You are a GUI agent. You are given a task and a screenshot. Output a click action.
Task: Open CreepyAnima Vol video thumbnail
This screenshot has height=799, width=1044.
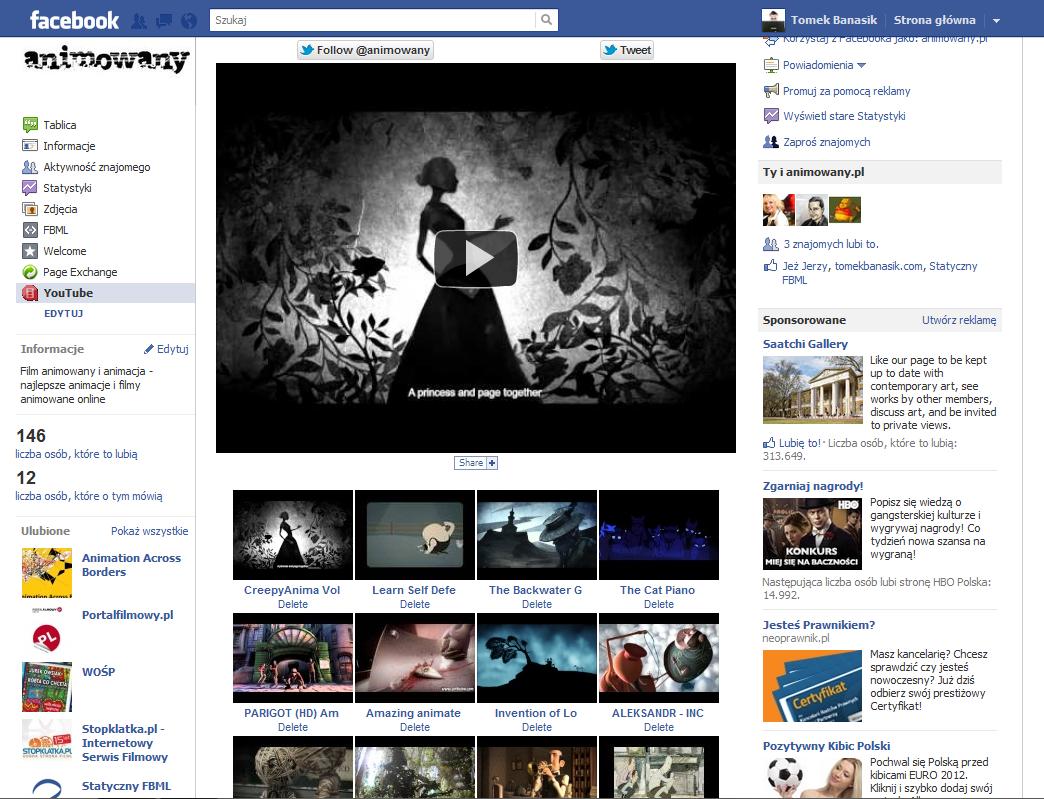click(293, 535)
